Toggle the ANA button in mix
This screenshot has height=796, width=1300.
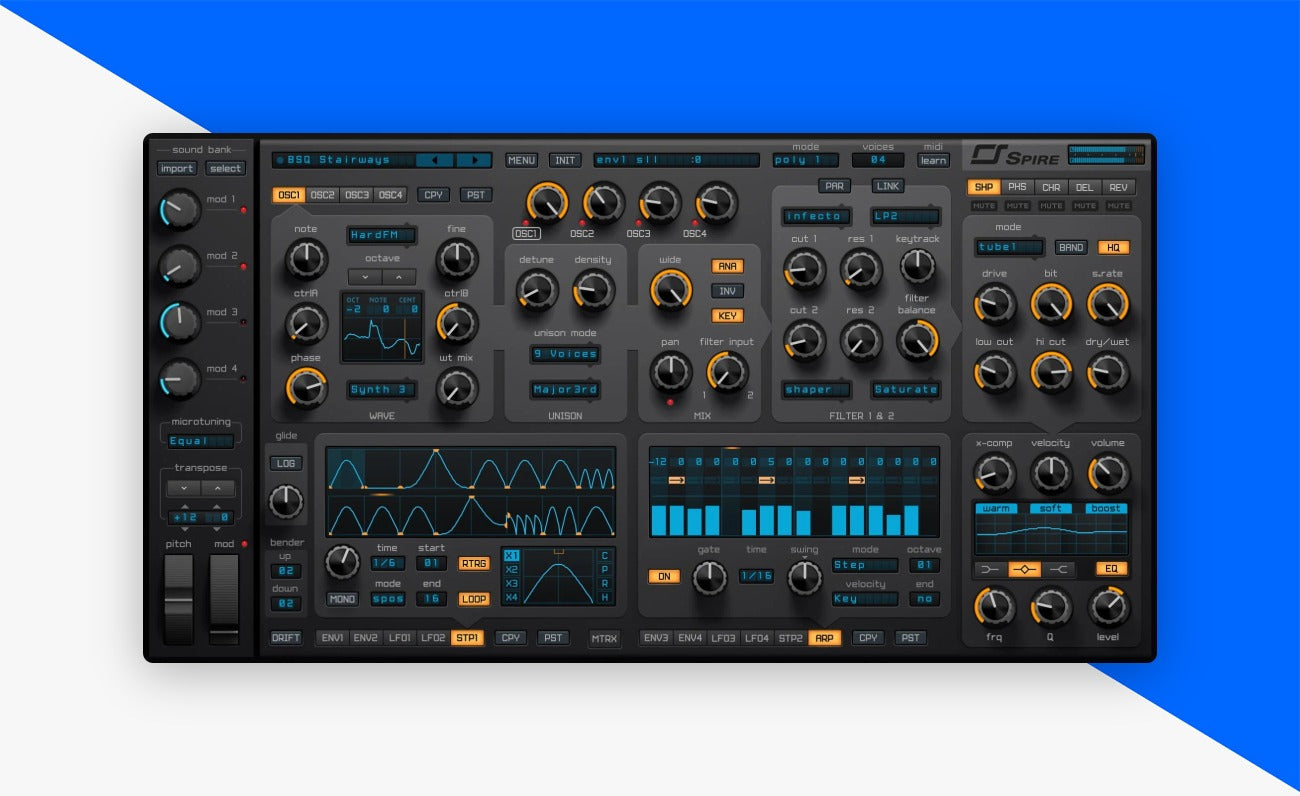coord(728,266)
